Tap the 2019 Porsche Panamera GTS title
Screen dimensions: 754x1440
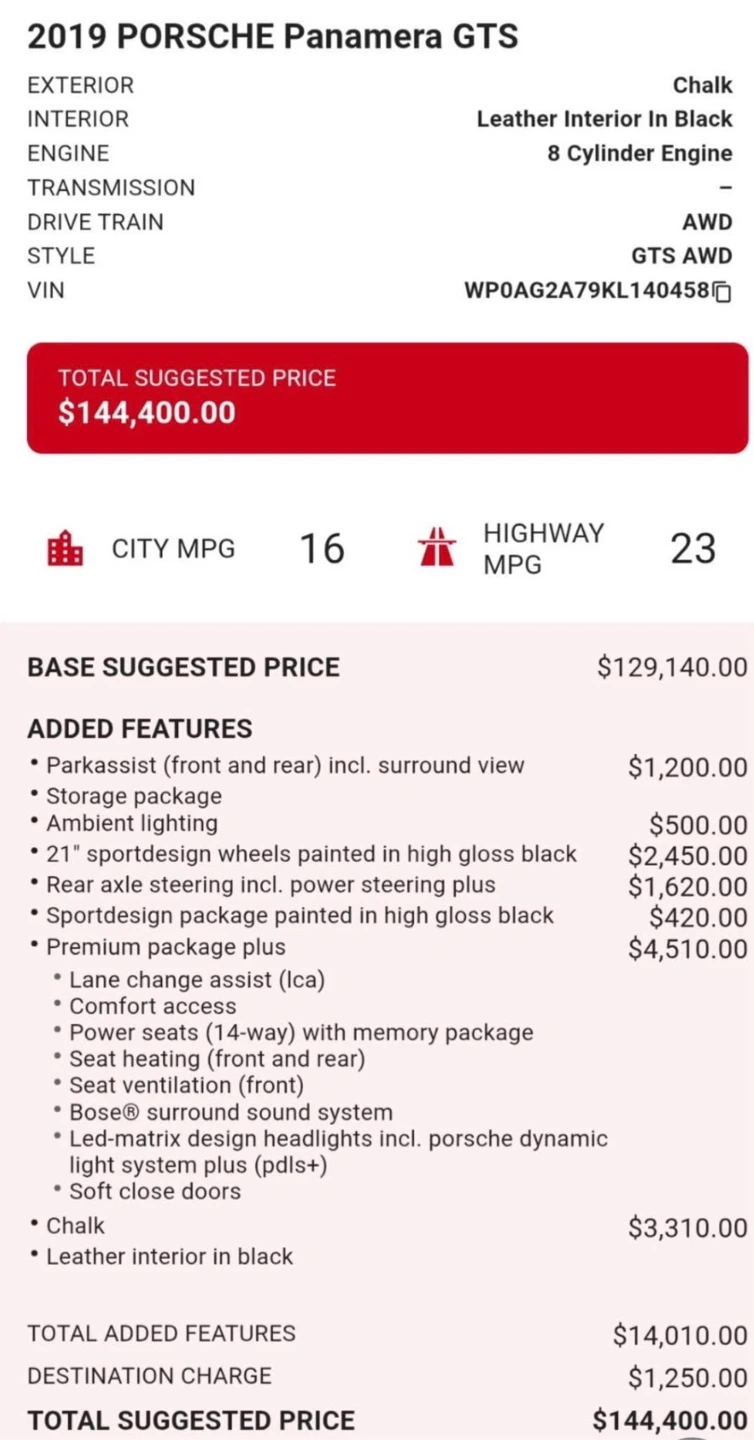(273, 37)
